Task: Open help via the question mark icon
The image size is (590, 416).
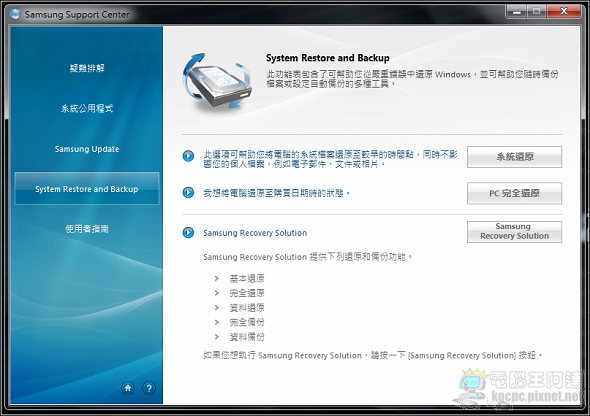Action: point(149,388)
